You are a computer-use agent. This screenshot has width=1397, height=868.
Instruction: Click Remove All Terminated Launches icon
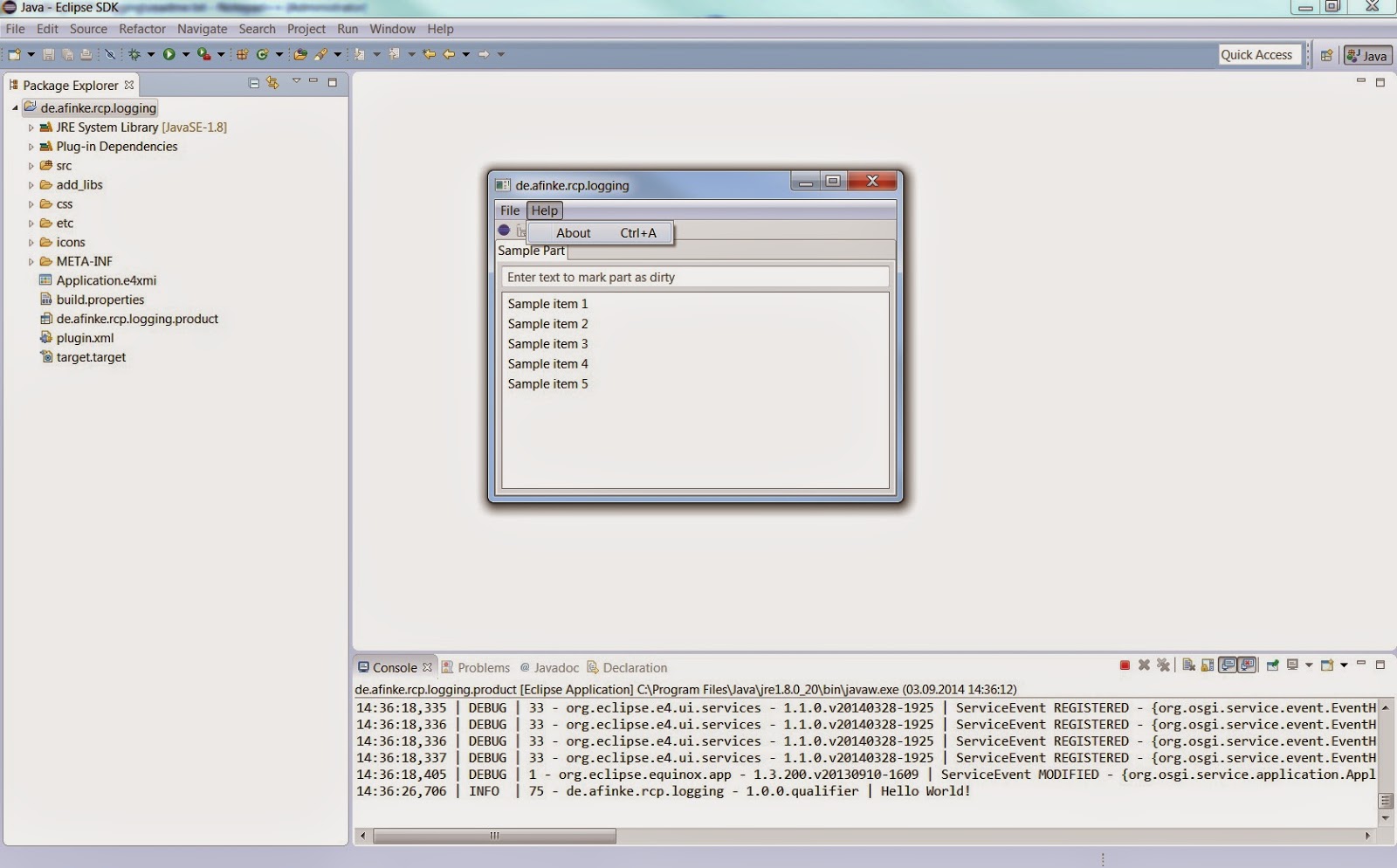click(1163, 665)
